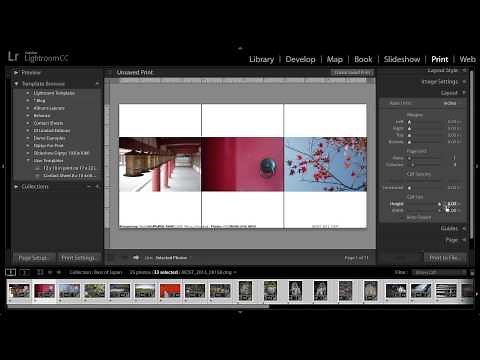Click the Cell Size Height value field
480x360 pixels.
coord(453,204)
